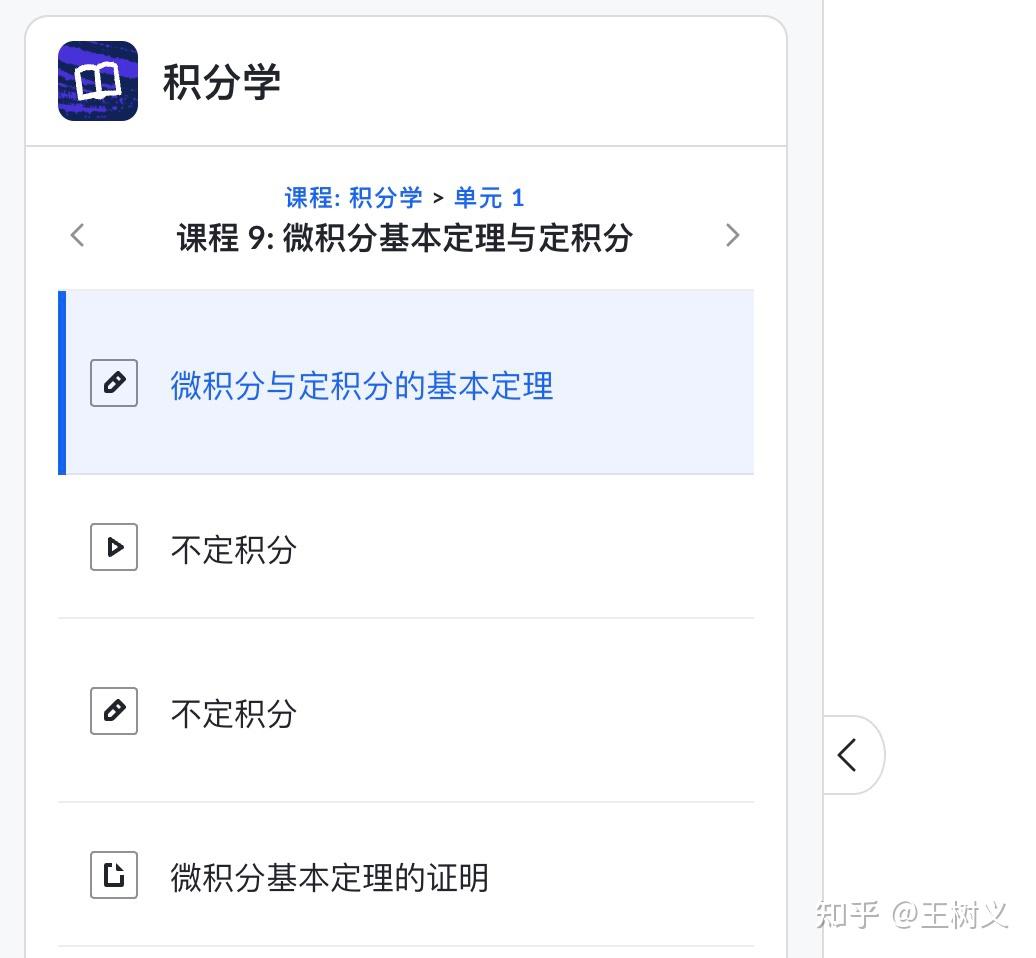Screen dimensions: 1036x958
Task: Go to next lesson with right chevron
Action: [x=732, y=236]
